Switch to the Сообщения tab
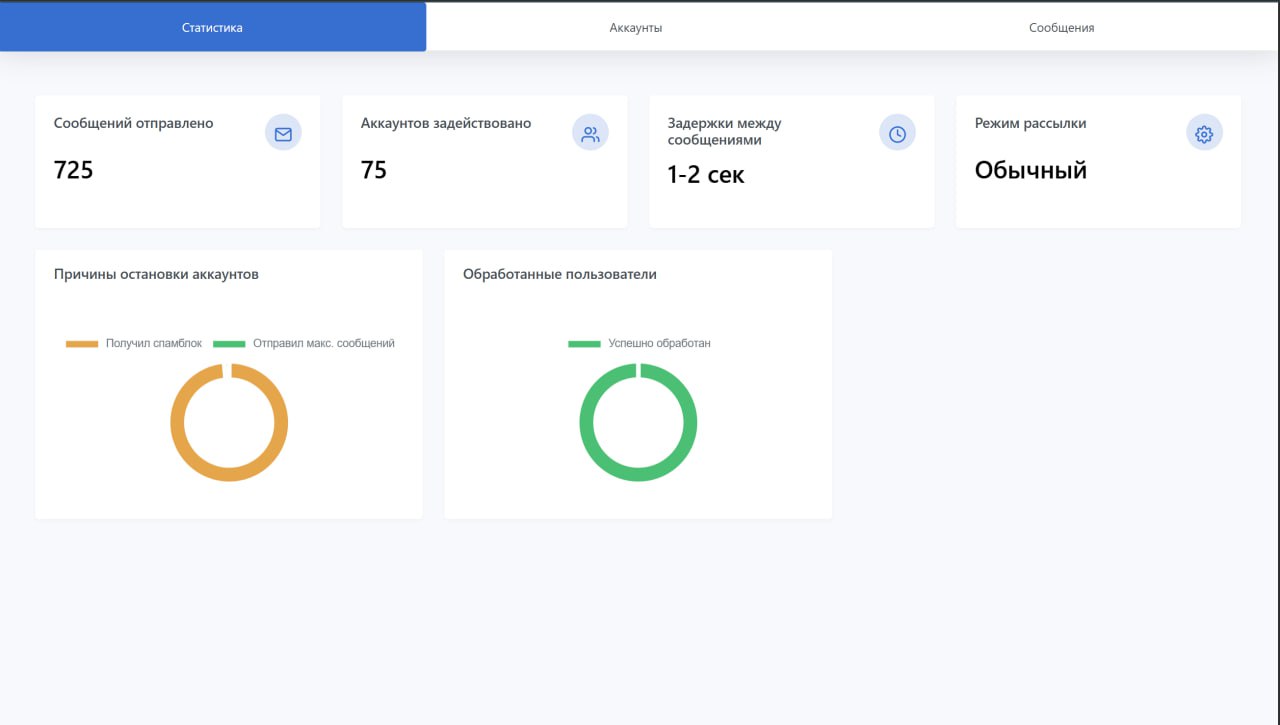 pos(1061,27)
